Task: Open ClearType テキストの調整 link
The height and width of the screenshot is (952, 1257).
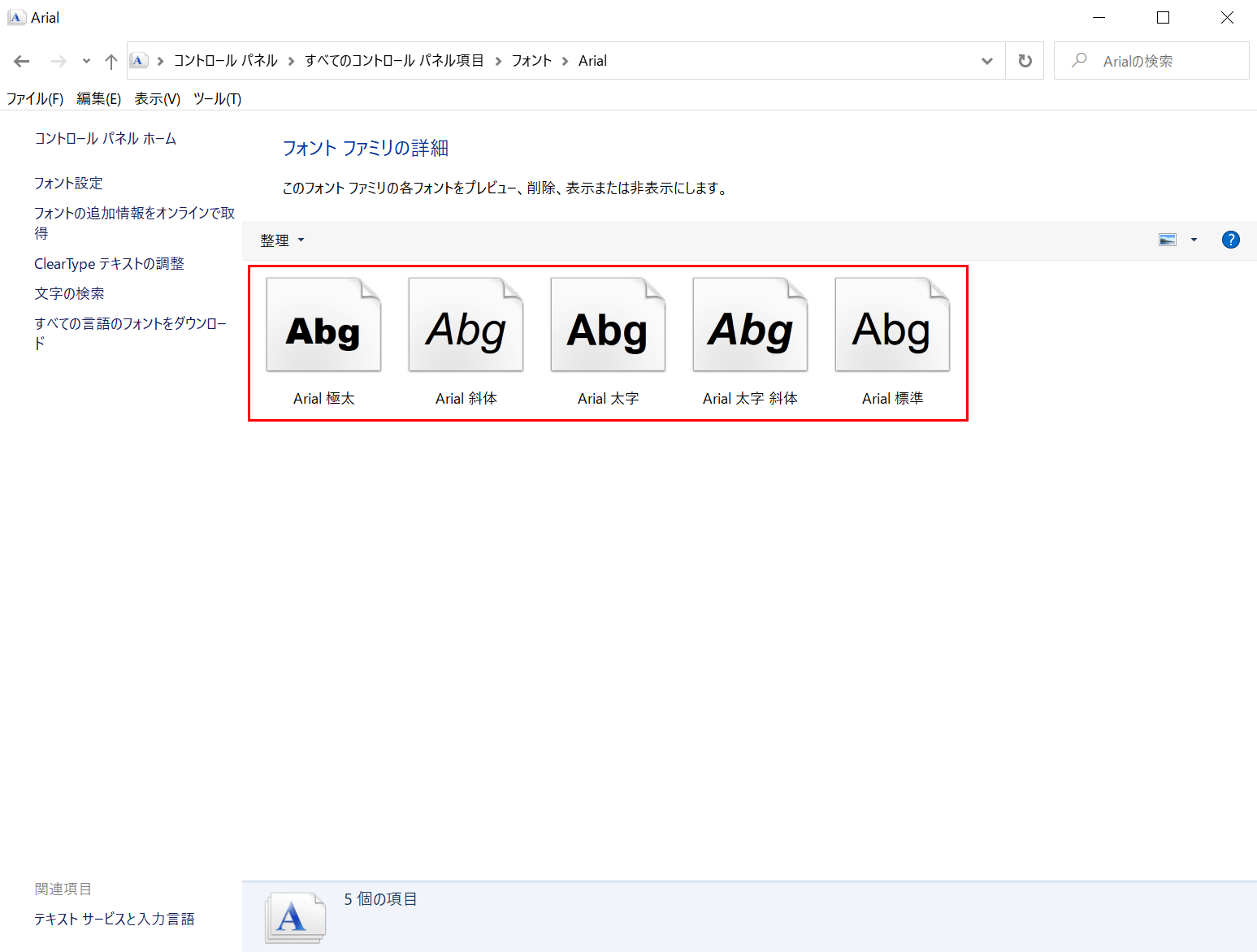Action: (109, 264)
